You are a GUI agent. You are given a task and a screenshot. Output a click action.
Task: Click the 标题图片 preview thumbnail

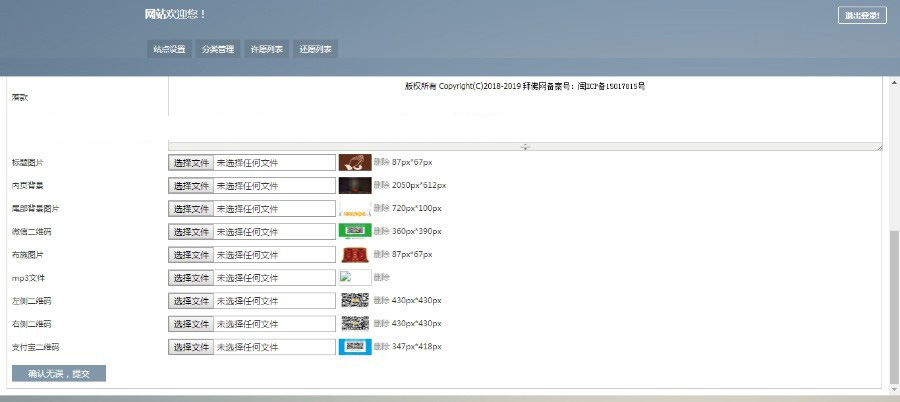coord(354,162)
